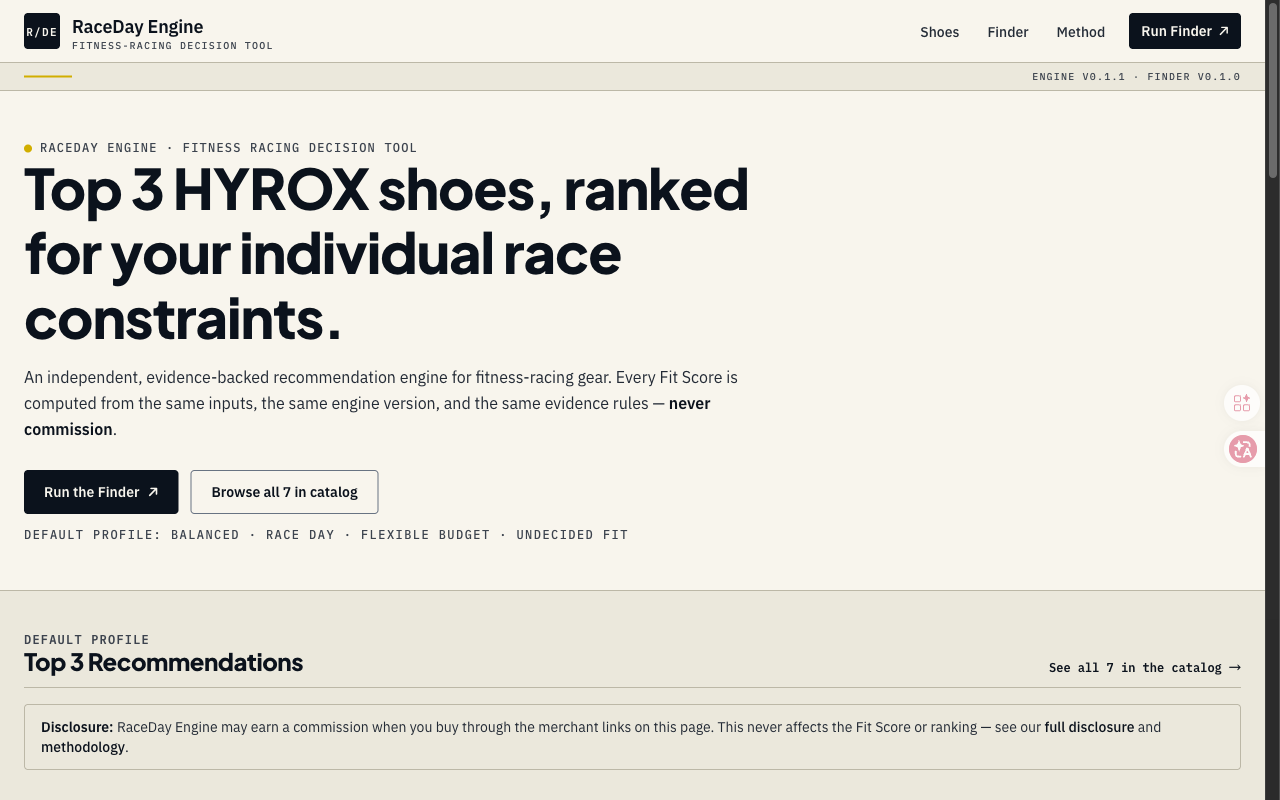Select Browse all 7 in catalog button
The width and height of the screenshot is (1280, 800).
(284, 492)
